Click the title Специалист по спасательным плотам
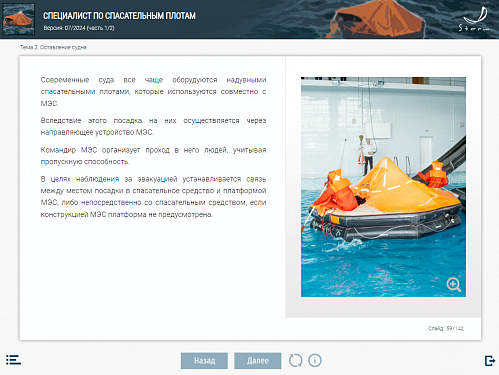The width and height of the screenshot is (499, 375). click(119, 16)
